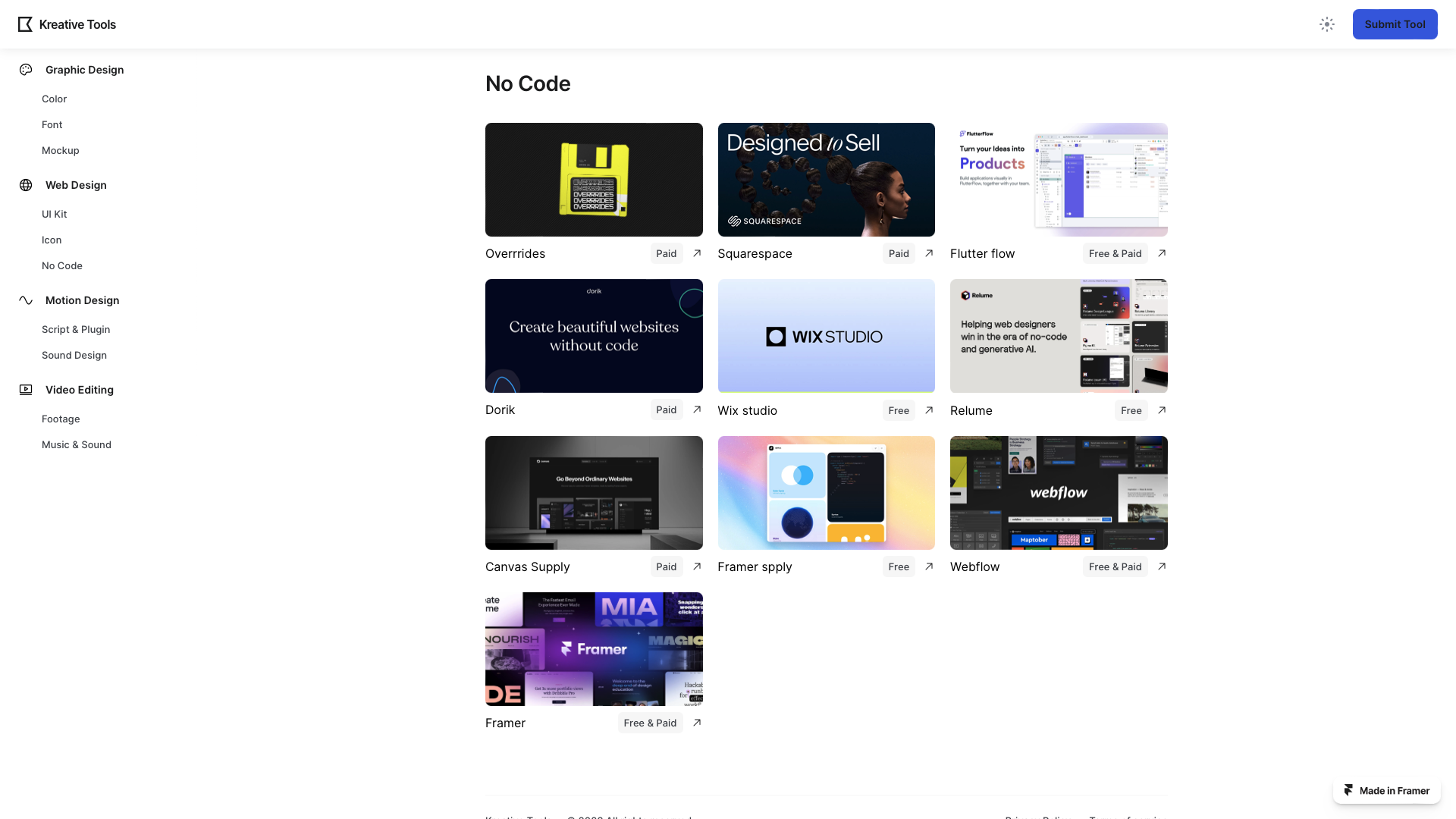Go to the Color subcategory
The height and width of the screenshot is (819, 1456).
pyautogui.click(x=54, y=99)
